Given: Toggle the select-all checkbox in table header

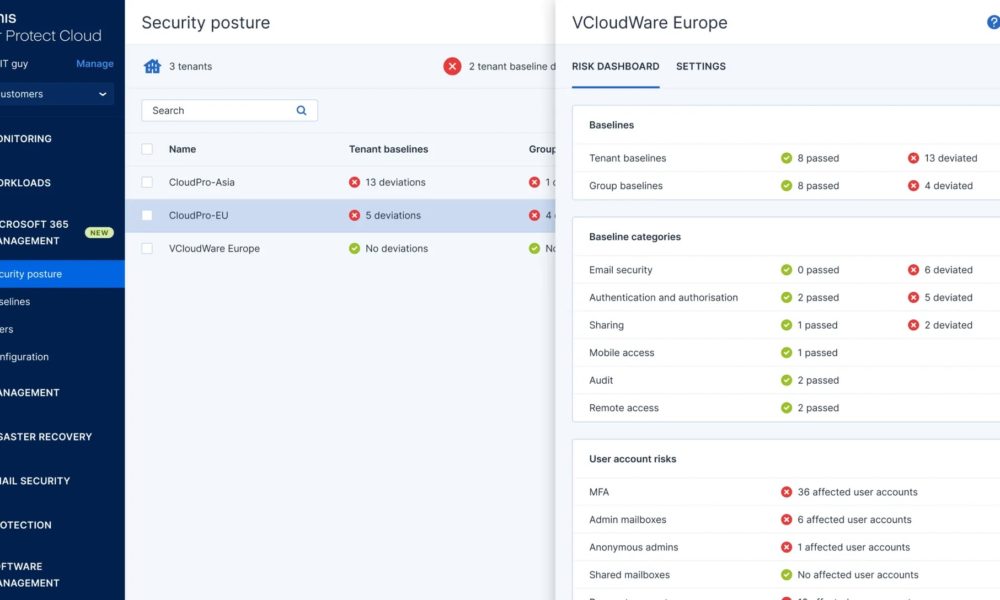Looking at the screenshot, I should pyautogui.click(x=148, y=149).
